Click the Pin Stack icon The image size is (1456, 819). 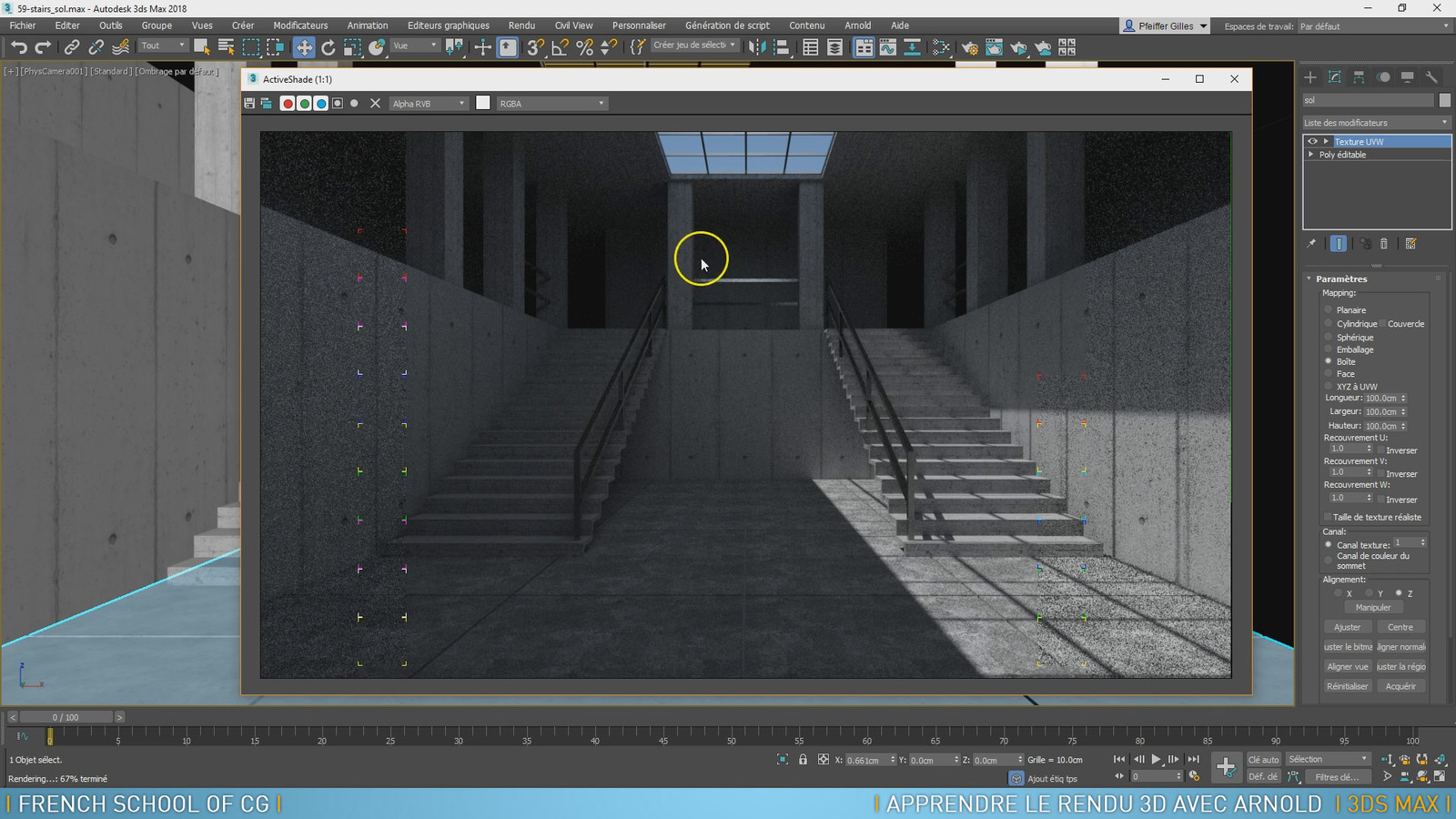[x=1311, y=244]
